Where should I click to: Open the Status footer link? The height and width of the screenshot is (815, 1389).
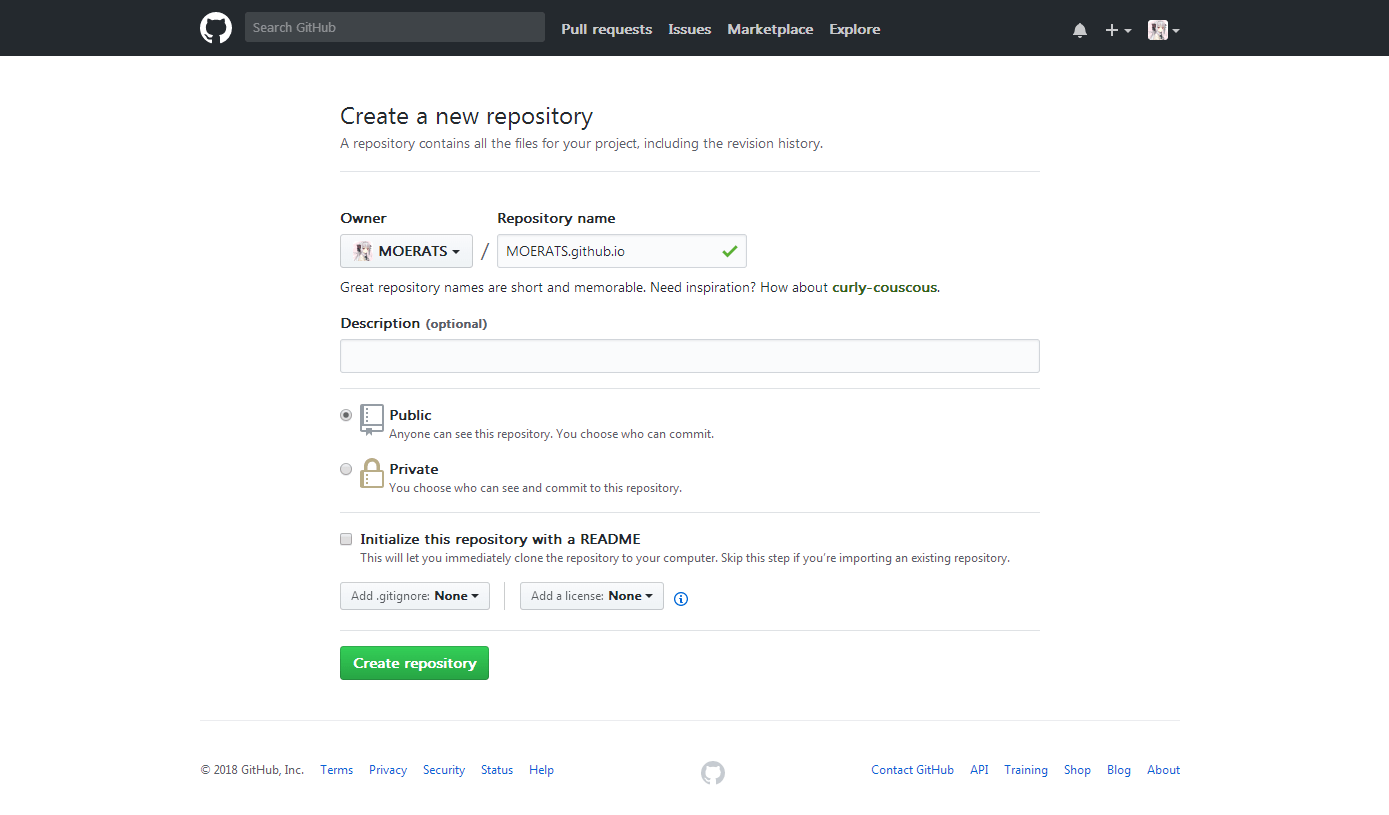point(497,770)
